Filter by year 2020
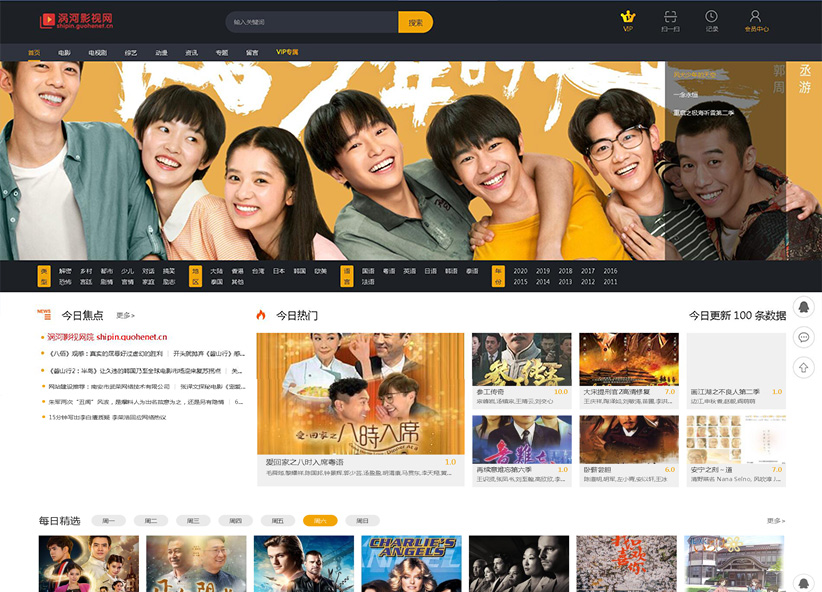822x592 pixels. 520,271
